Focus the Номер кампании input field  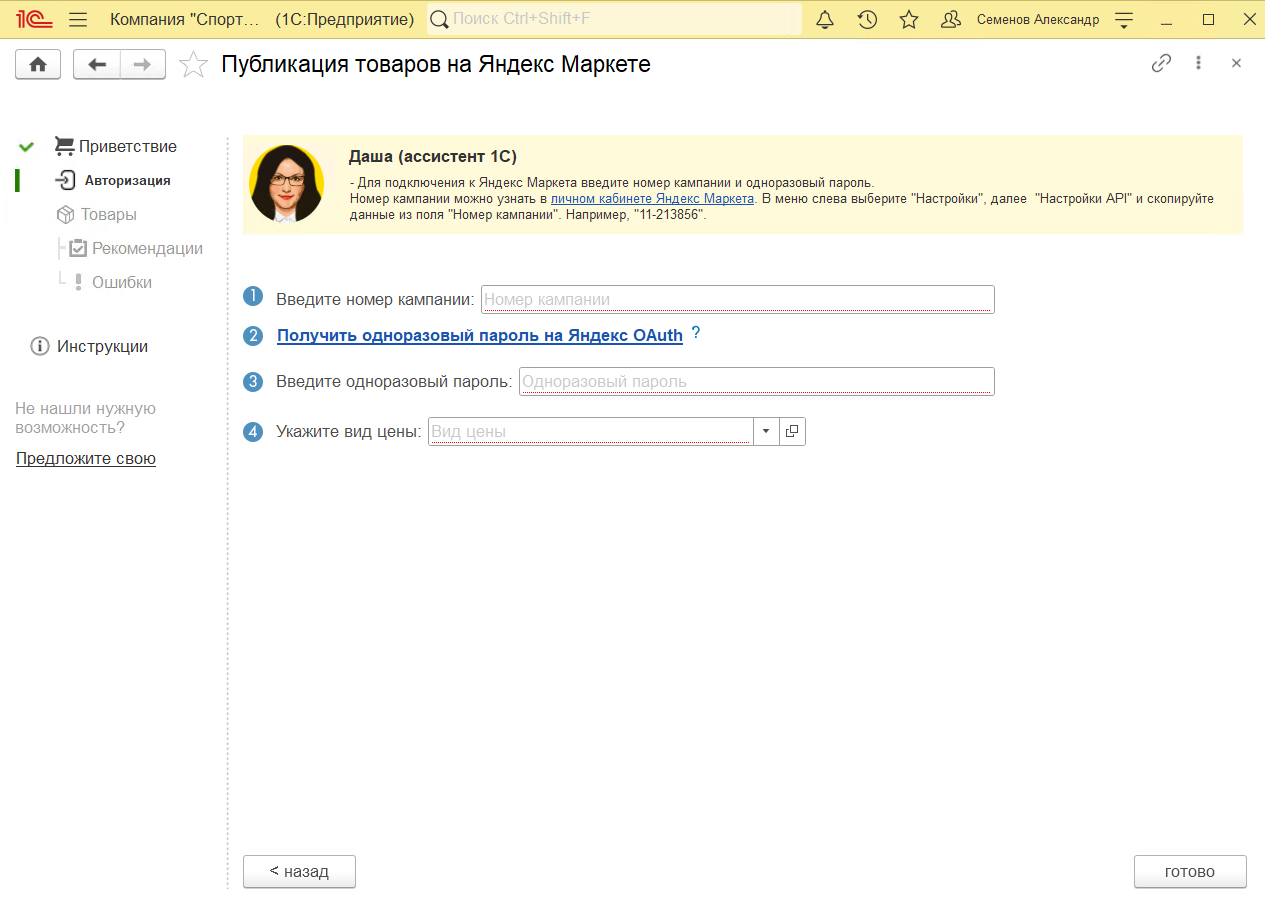pyautogui.click(x=738, y=299)
